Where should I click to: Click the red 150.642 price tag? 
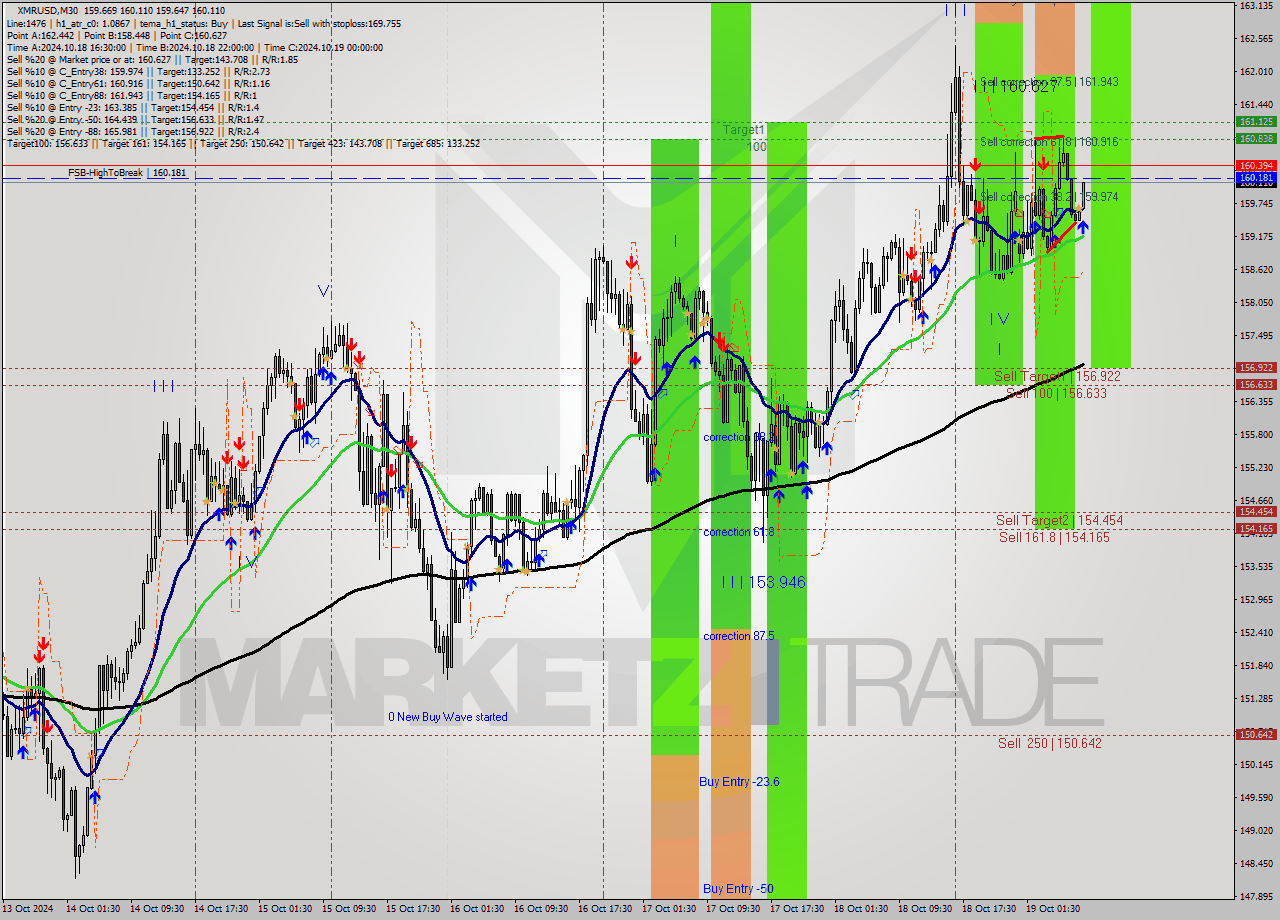coord(1257,734)
